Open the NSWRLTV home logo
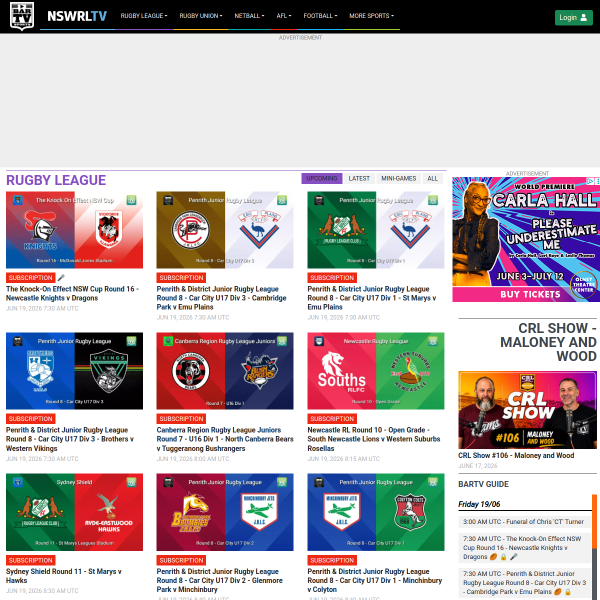This screenshot has width=600, height=600. pyautogui.click(x=77, y=16)
